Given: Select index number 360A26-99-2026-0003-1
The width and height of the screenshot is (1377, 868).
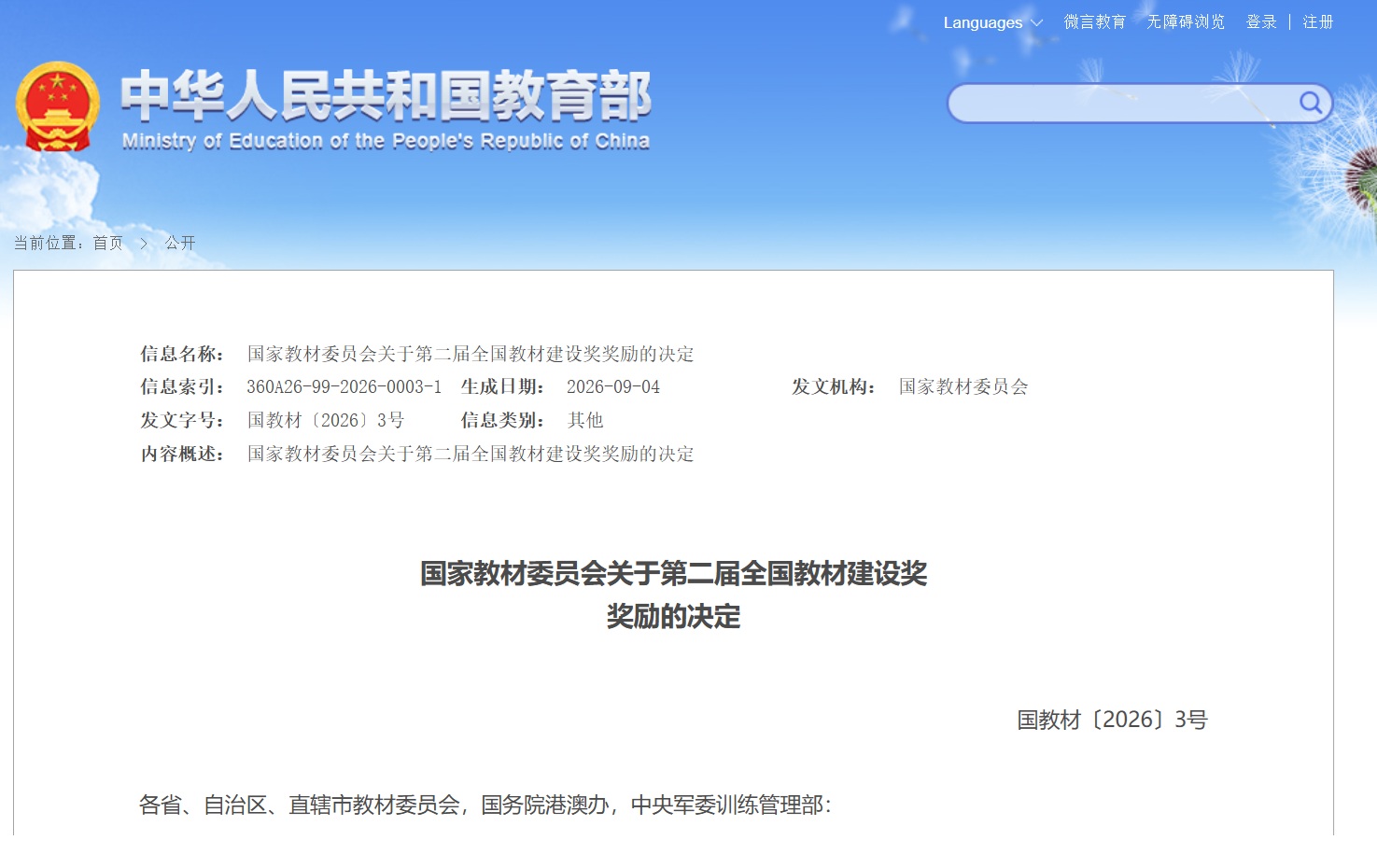Looking at the screenshot, I should tap(344, 386).
